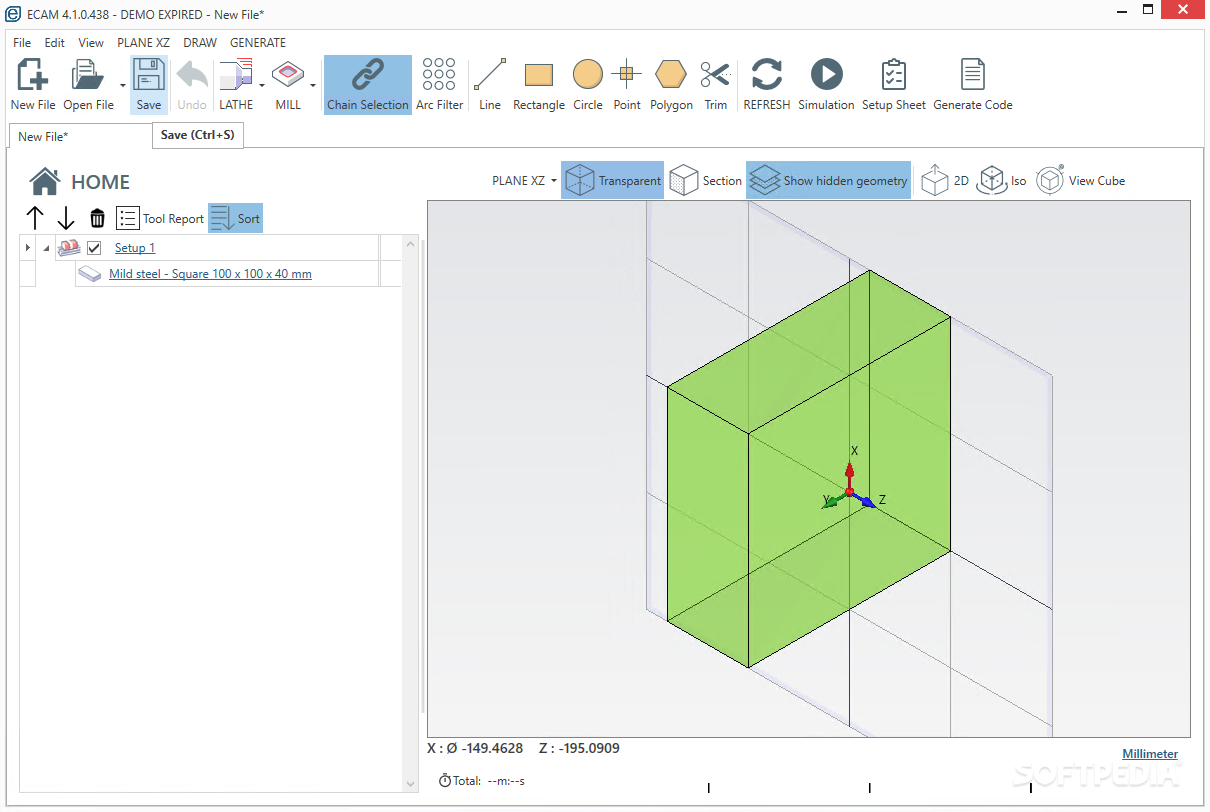Toggle Chain Selection mode
Viewport: 1210px width, 812px height.
coord(368,85)
